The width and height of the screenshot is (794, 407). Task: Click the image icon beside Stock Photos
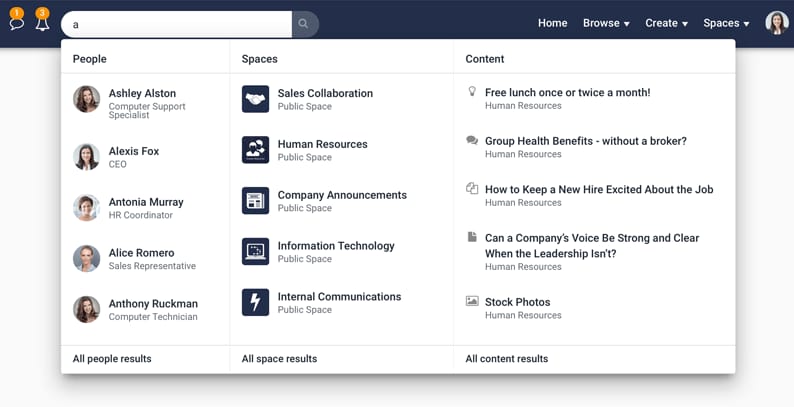point(472,301)
